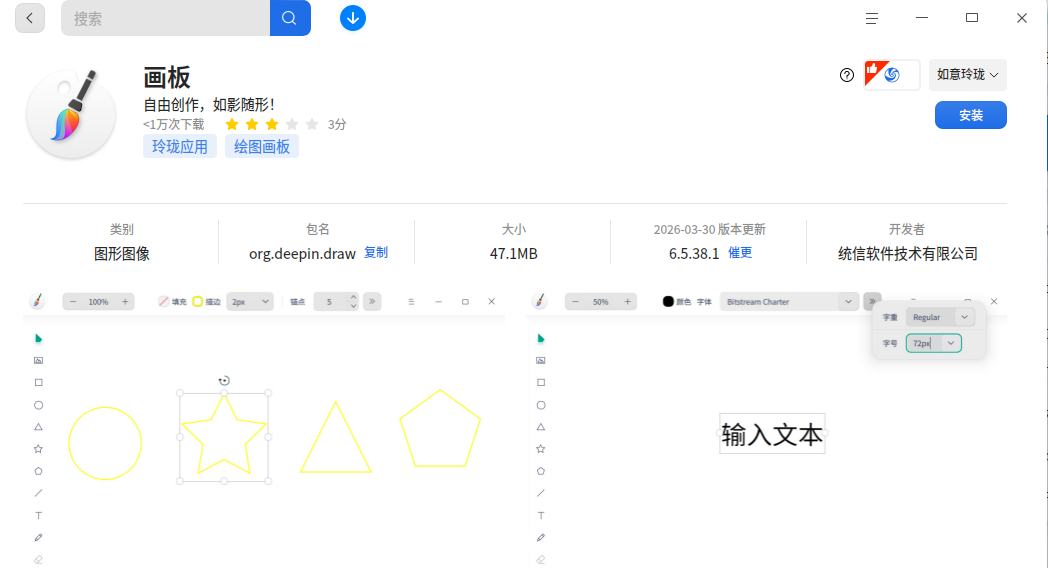Image resolution: width=1048 pixels, height=568 pixels.
Task: Open the download manager arrow icon
Action: coord(353,18)
